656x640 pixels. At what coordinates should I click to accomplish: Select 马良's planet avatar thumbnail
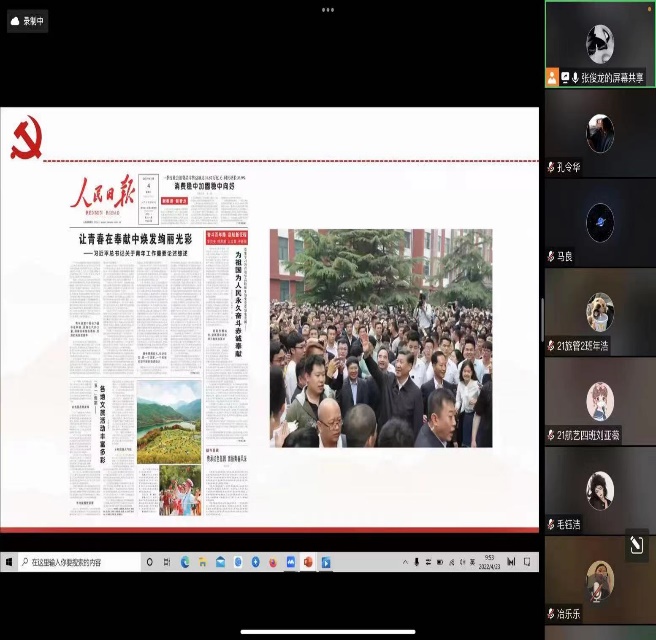coord(599,222)
